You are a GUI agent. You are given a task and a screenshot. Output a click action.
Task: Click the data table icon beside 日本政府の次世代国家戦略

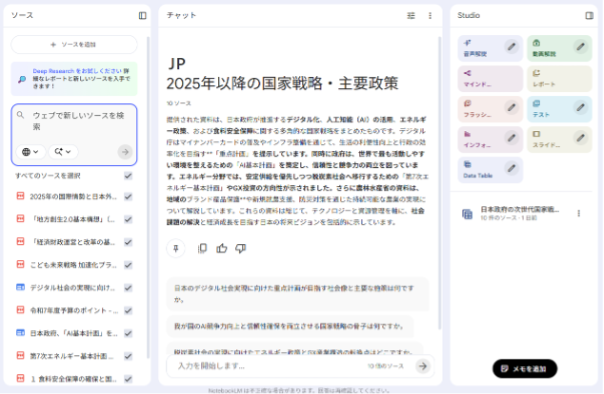[x=467, y=214]
